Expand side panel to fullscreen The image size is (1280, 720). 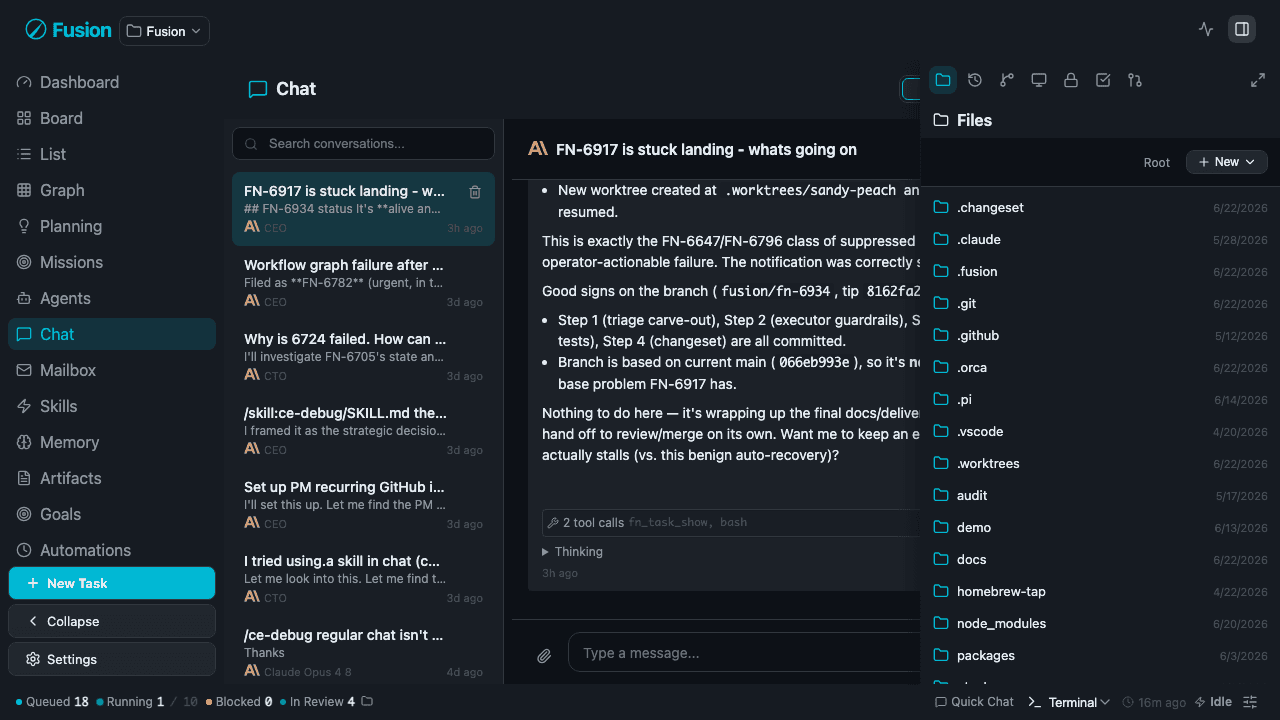click(x=1258, y=80)
